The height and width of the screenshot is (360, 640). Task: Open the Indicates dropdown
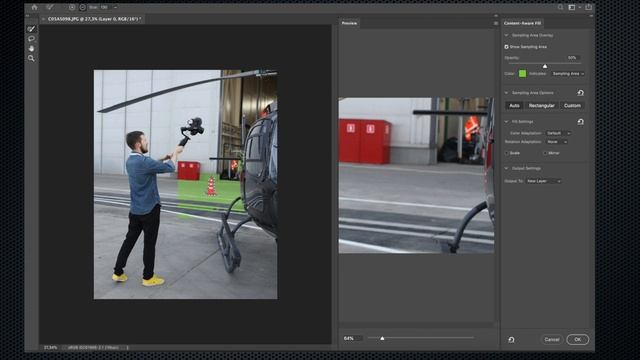coord(568,74)
